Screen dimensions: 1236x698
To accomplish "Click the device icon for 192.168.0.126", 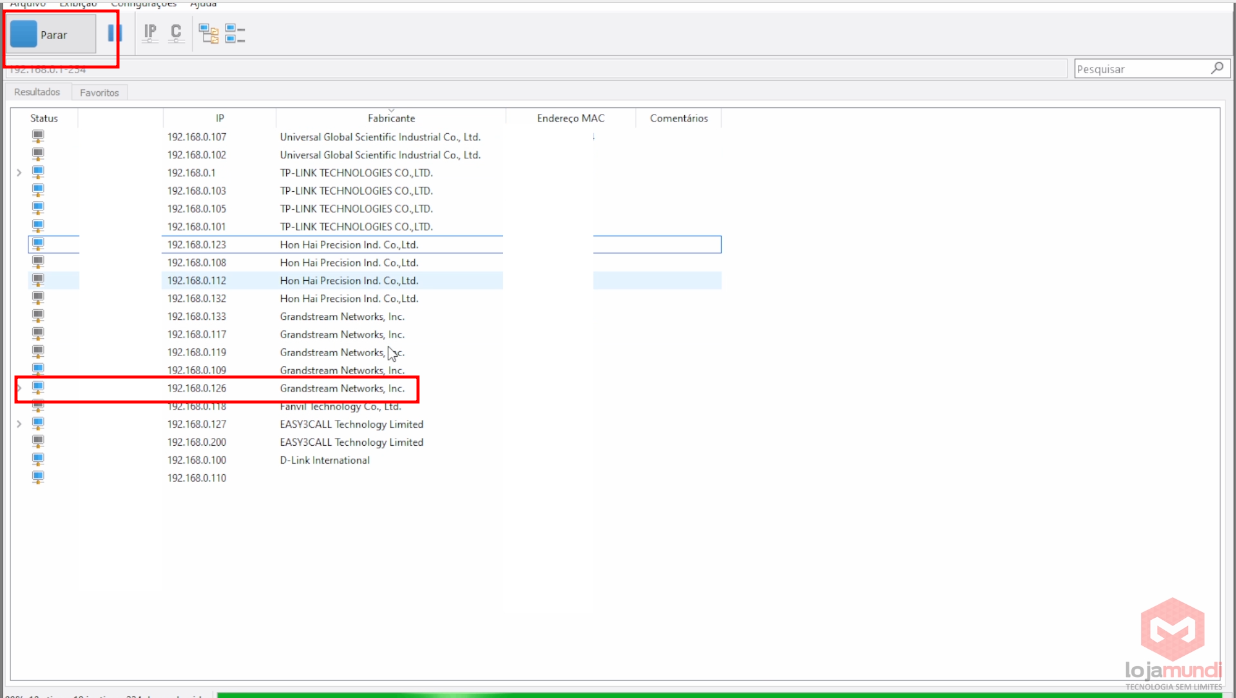I will pyautogui.click(x=38, y=388).
